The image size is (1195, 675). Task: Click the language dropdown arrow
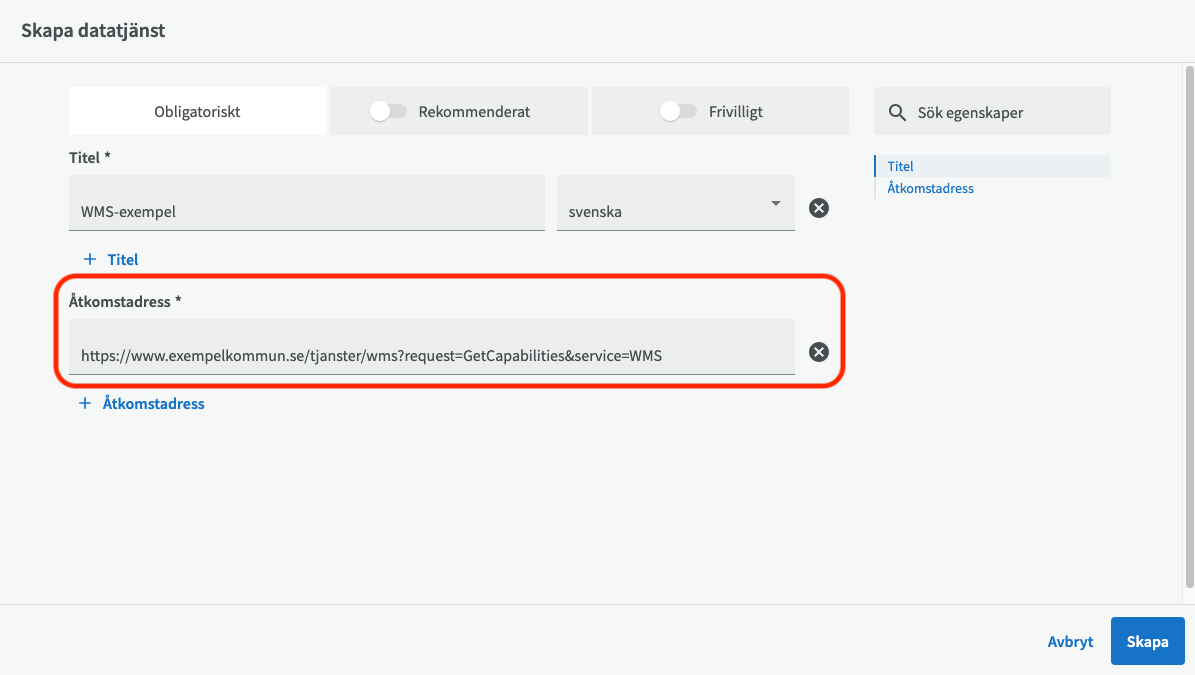coord(775,204)
